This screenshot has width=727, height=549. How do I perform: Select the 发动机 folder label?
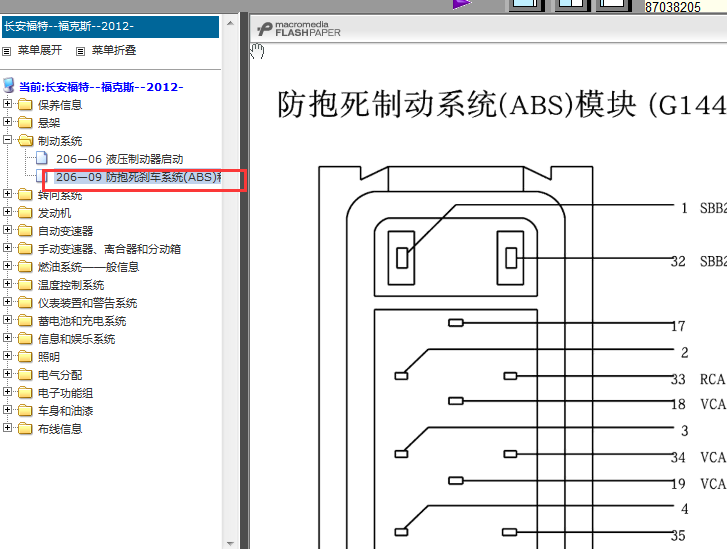54,213
